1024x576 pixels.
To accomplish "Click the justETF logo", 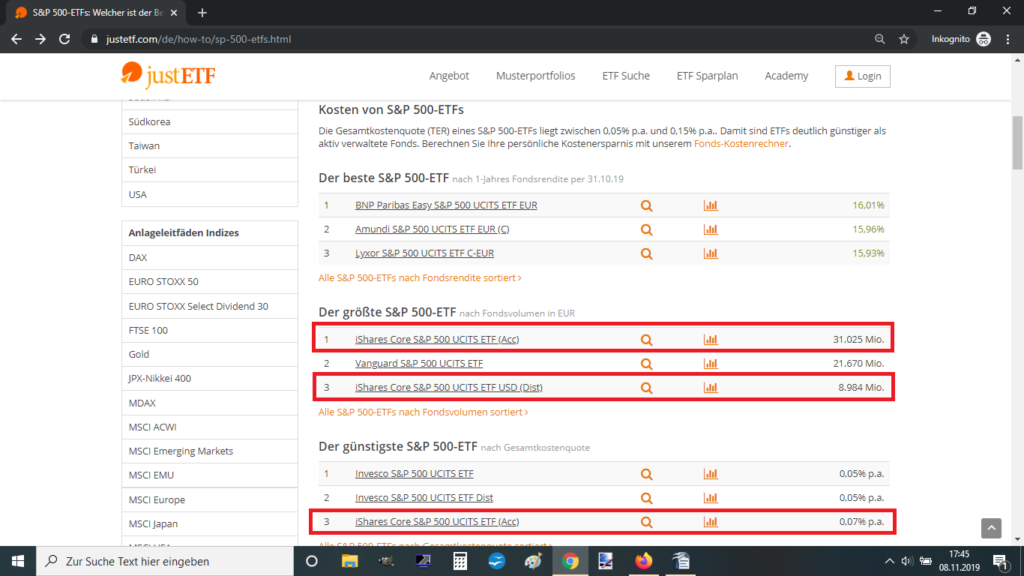I will [168, 74].
